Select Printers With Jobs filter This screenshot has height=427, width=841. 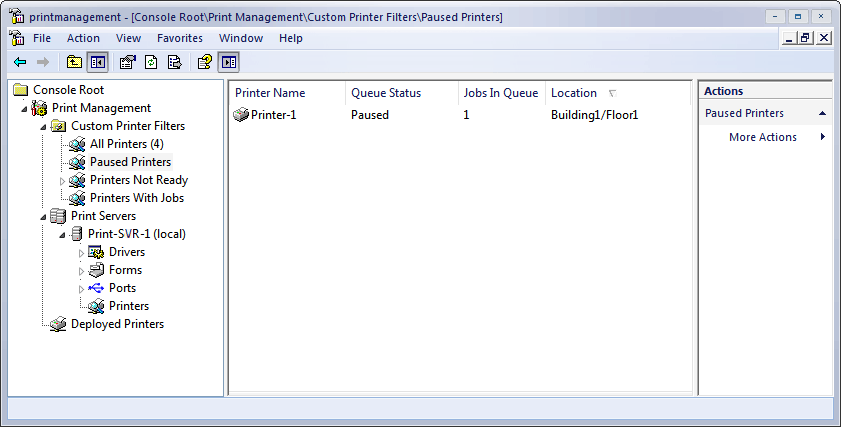click(137, 198)
